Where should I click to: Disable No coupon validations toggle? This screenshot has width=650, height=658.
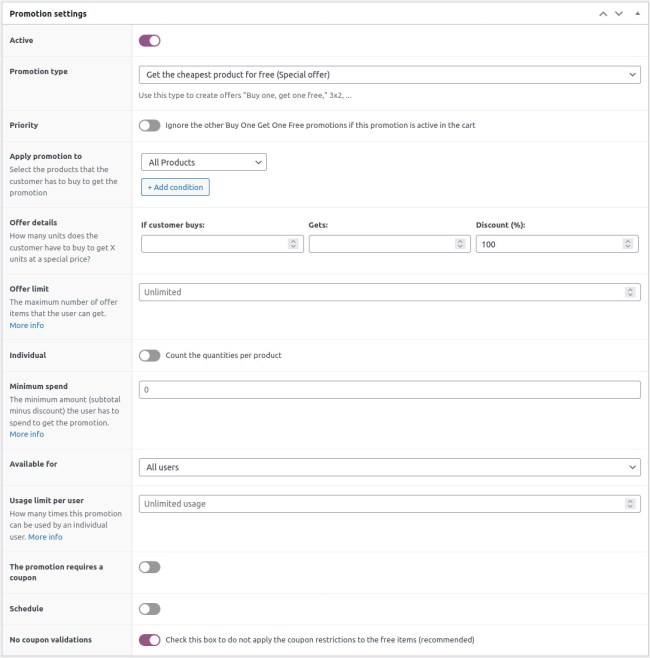[x=149, y=640]
